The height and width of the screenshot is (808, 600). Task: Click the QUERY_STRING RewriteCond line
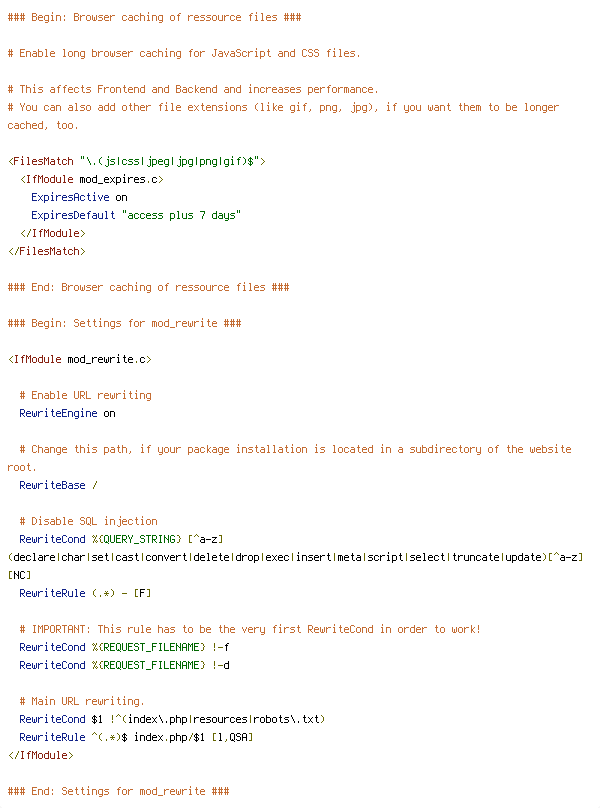(295, 558)
